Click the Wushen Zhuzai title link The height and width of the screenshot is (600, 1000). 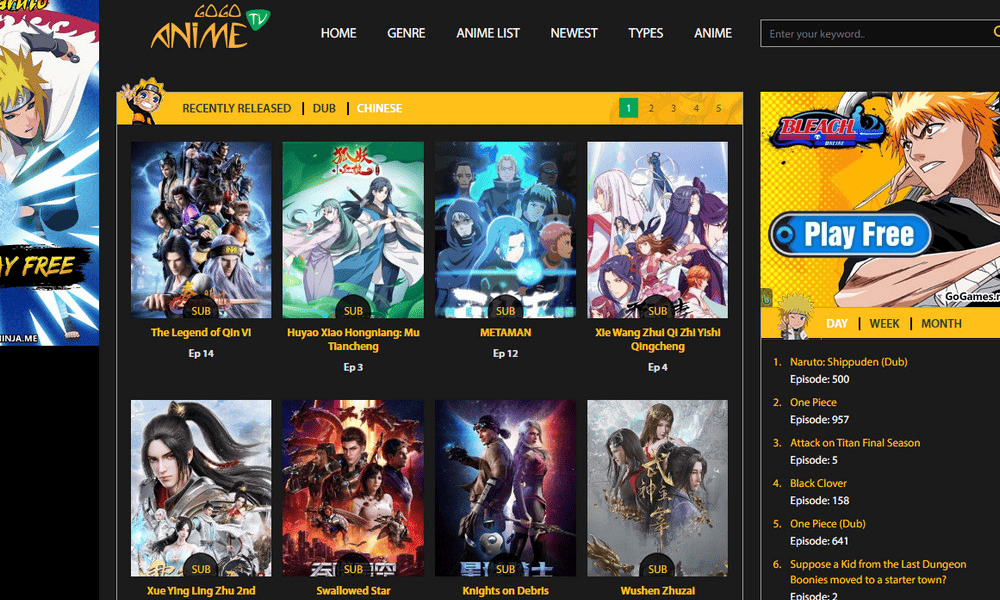(x=658, y=591)
